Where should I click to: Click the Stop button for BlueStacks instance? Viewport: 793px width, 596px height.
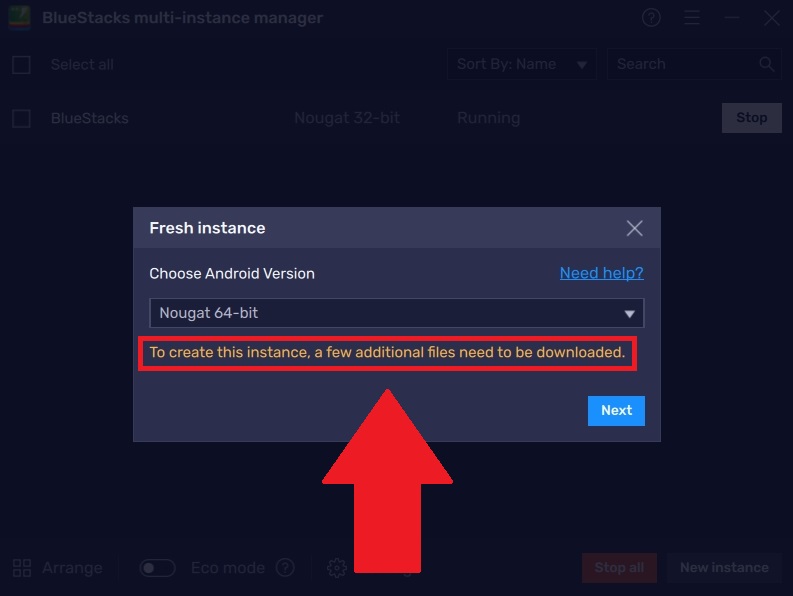click(x=752, y=118)
